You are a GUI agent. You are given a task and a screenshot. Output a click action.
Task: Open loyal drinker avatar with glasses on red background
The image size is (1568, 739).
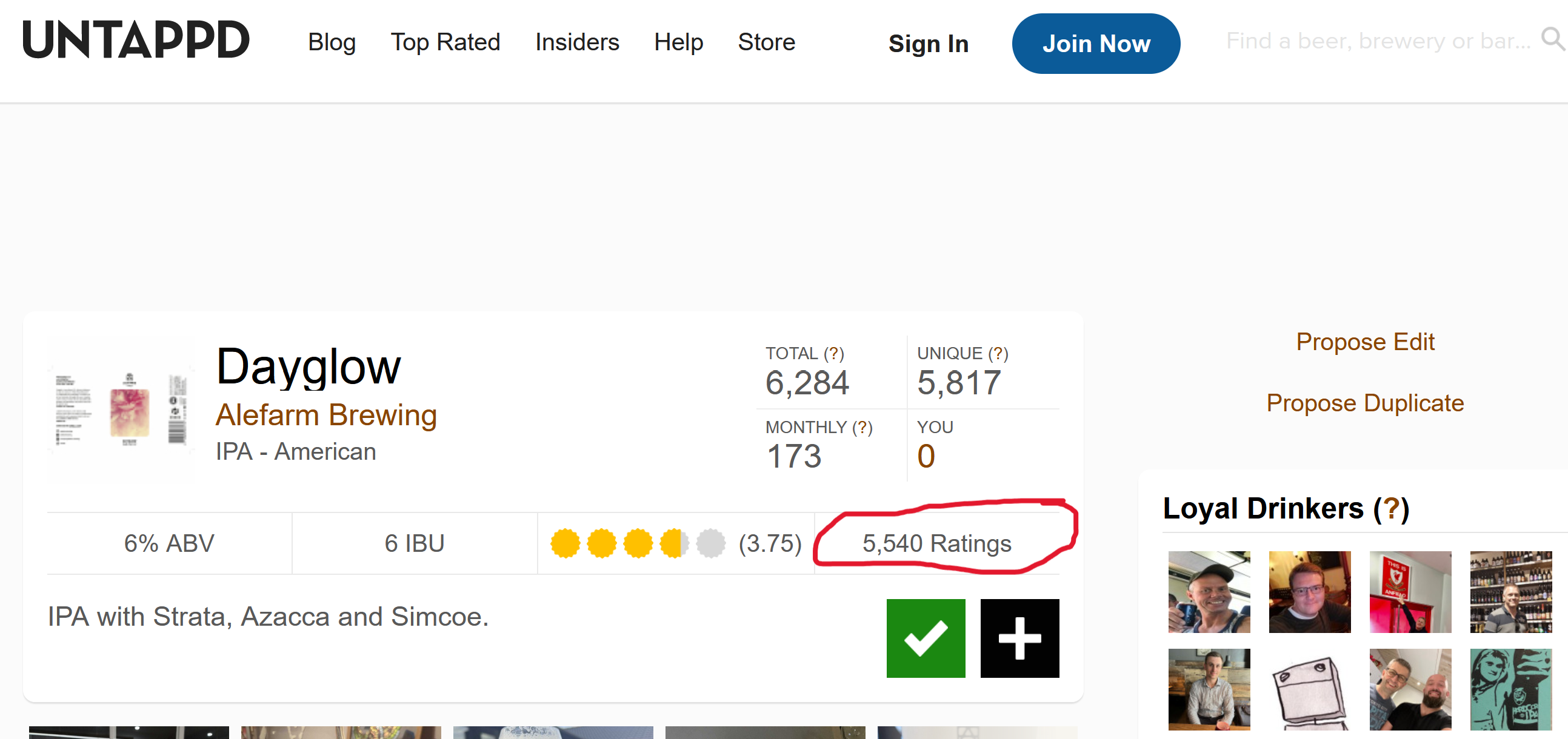1309,592
